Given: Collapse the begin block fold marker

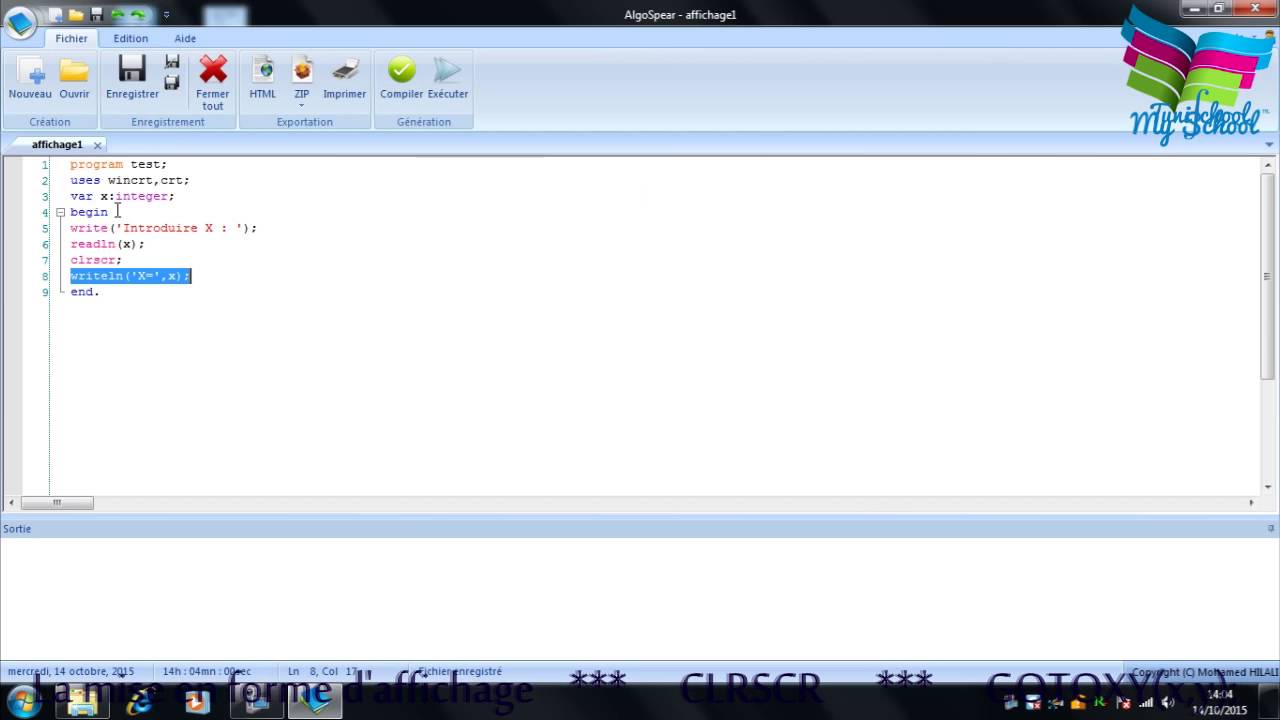Looking at the screenshot, I should pos(60,212).
